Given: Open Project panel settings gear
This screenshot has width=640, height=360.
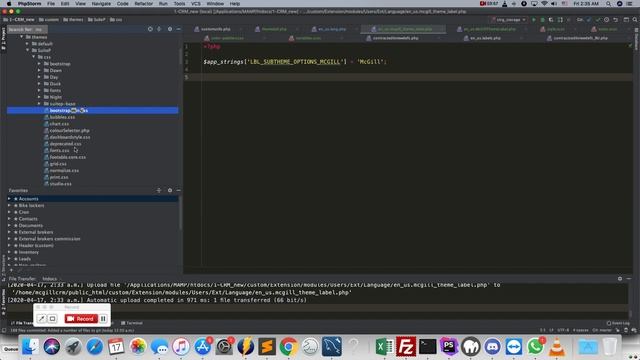Looking at the screenshot, I should click(170, 29).
